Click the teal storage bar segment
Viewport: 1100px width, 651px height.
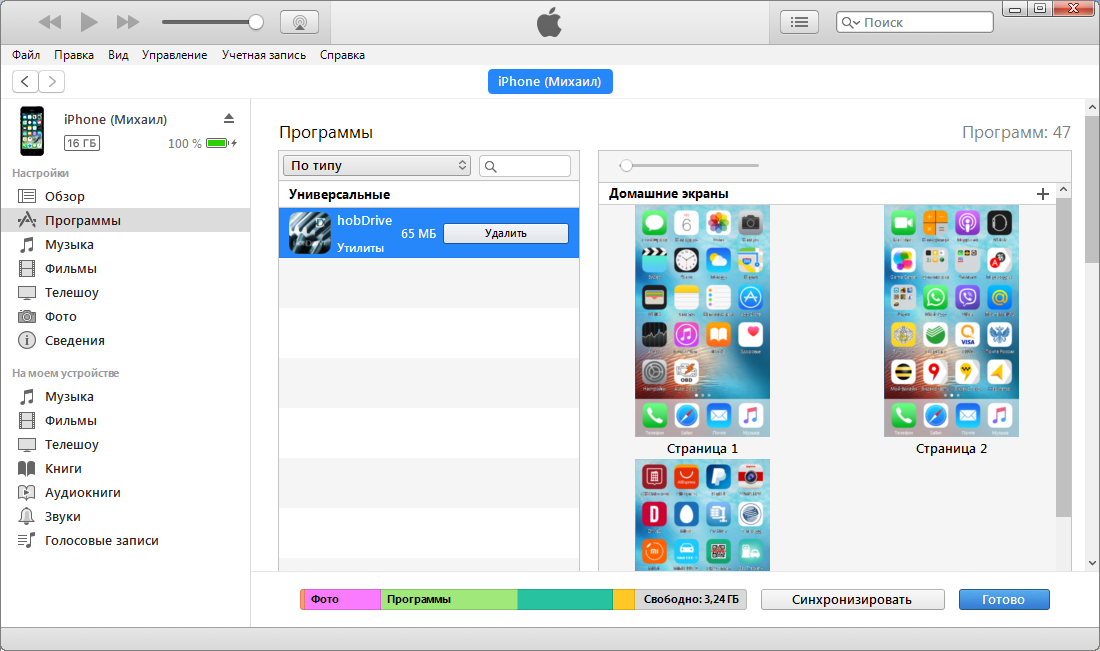pyautogui.click(x=565, y=600)
